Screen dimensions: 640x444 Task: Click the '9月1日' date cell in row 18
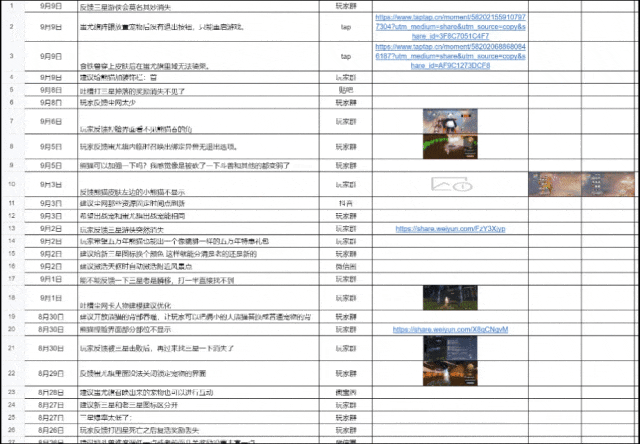coord(51,298)
